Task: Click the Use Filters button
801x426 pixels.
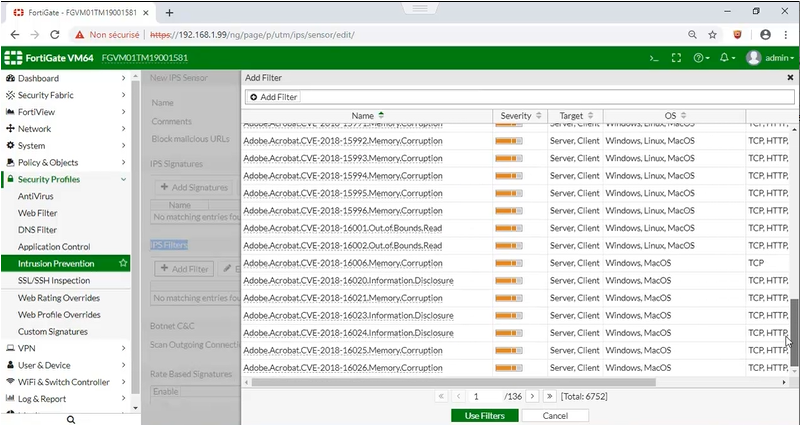Action: pos(478,415)
